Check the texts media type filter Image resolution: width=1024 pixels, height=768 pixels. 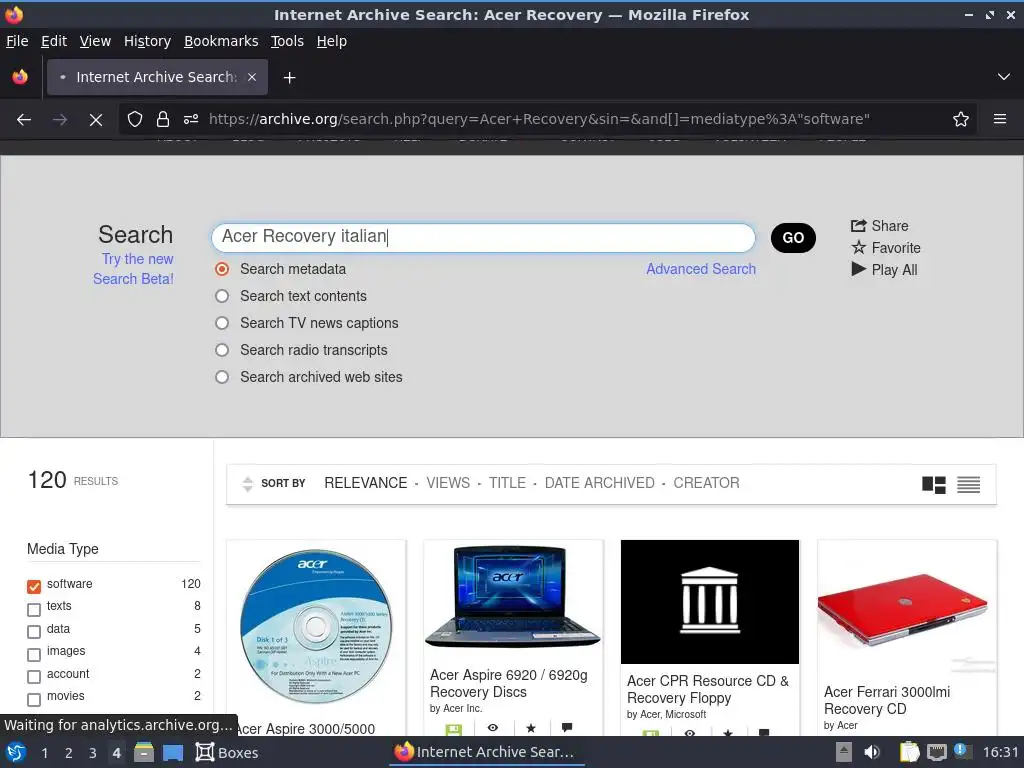(34, 609)
